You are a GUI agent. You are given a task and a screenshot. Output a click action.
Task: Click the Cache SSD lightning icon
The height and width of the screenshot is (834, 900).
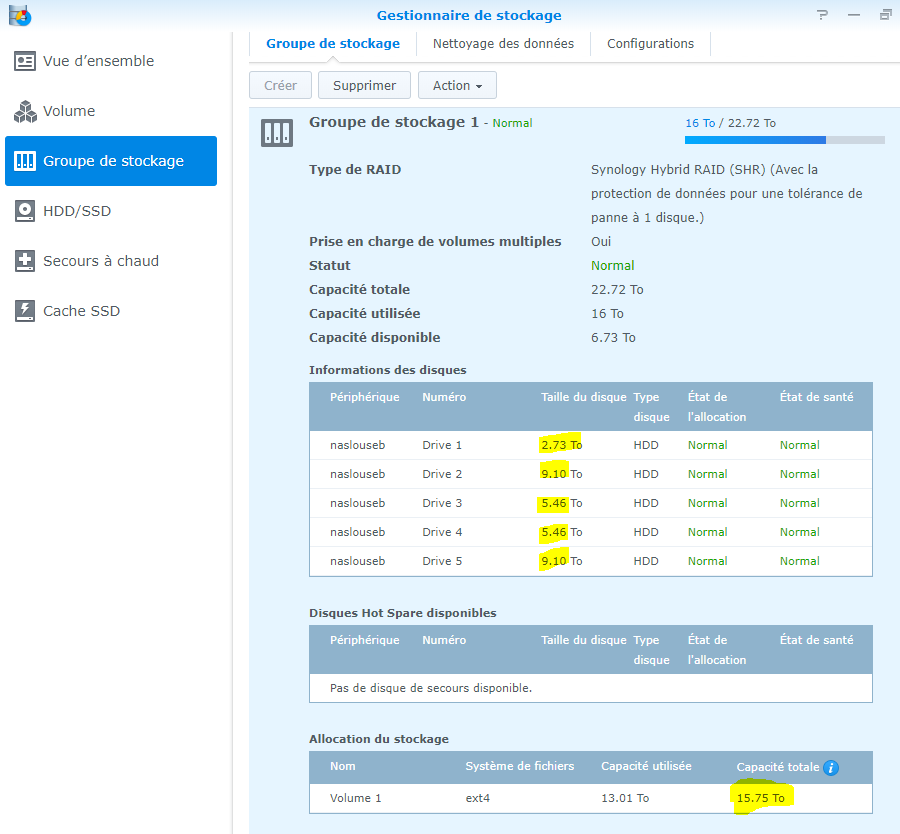pos(25,311)
